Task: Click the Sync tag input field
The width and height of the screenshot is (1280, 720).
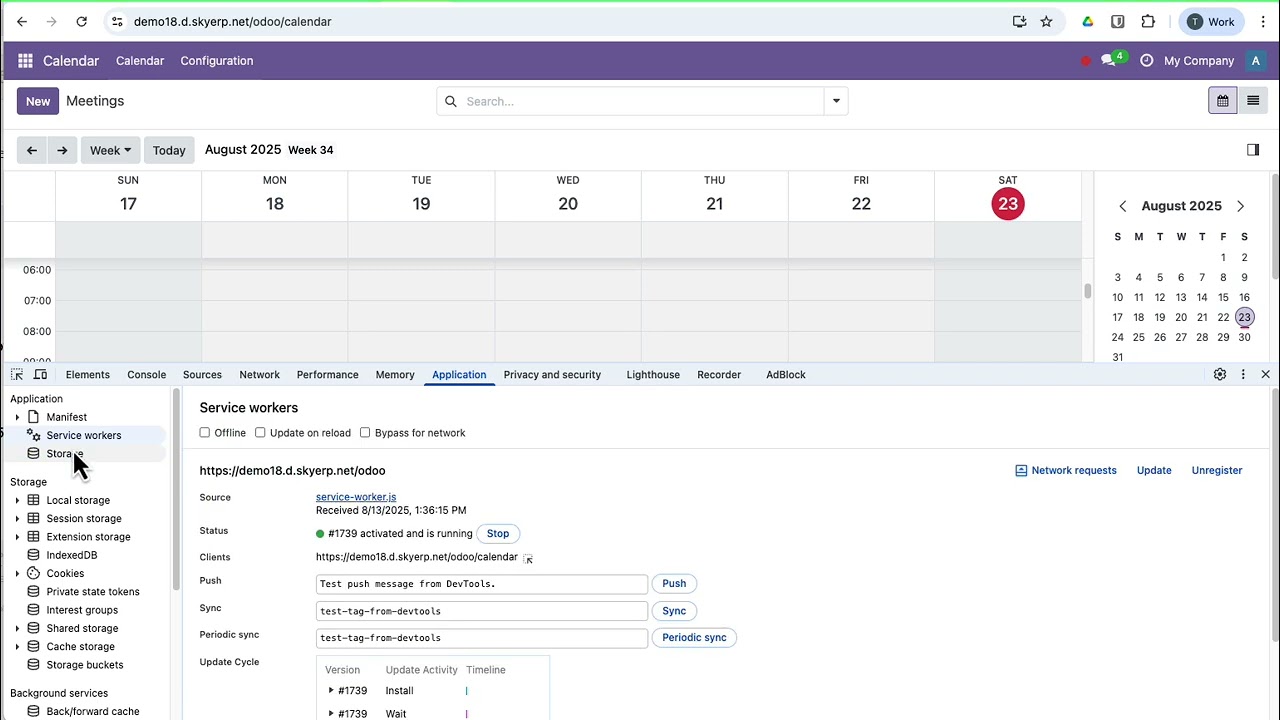Action: tap(482, 611)
